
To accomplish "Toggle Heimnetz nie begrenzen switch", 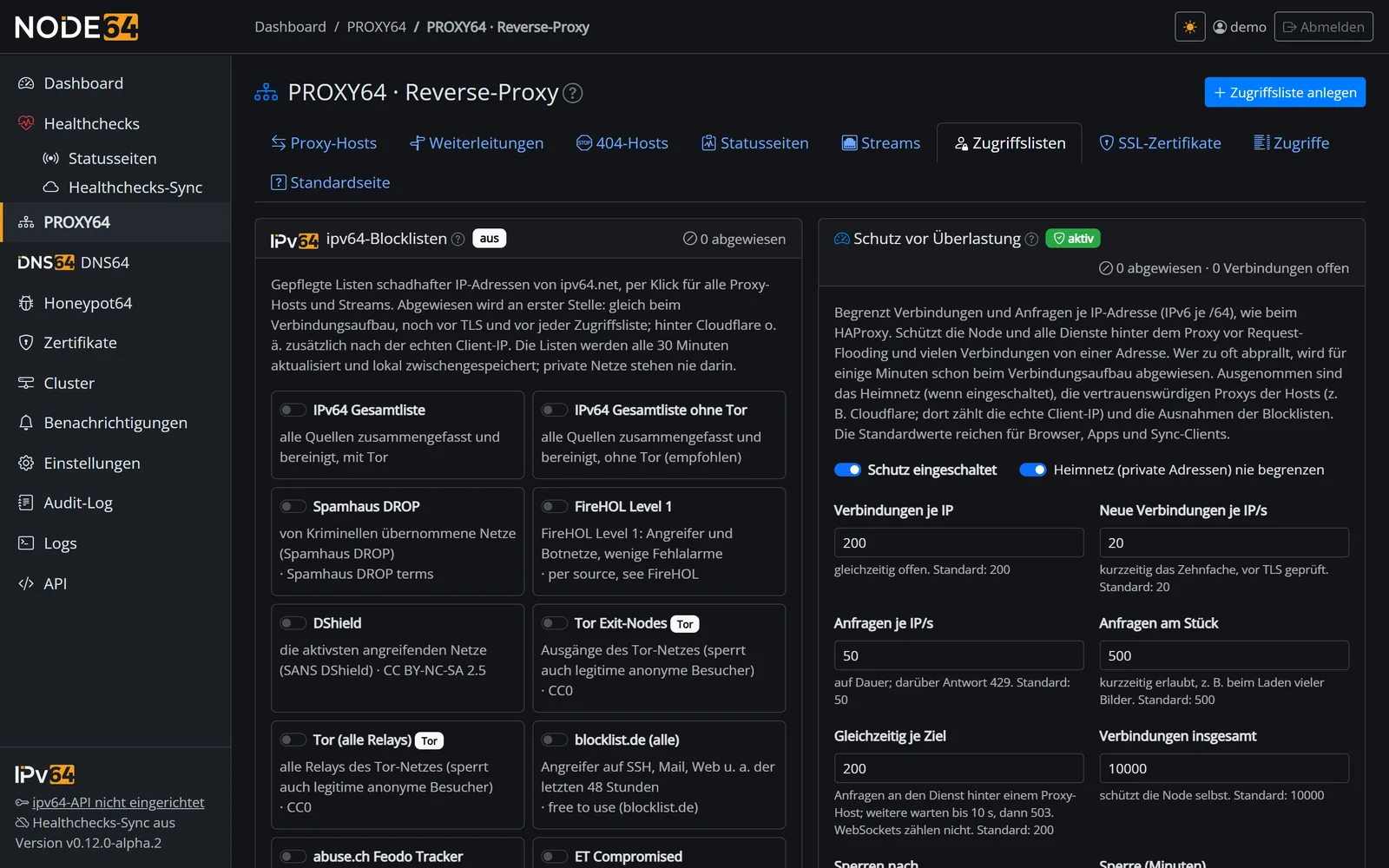I will click(1033, 470).
